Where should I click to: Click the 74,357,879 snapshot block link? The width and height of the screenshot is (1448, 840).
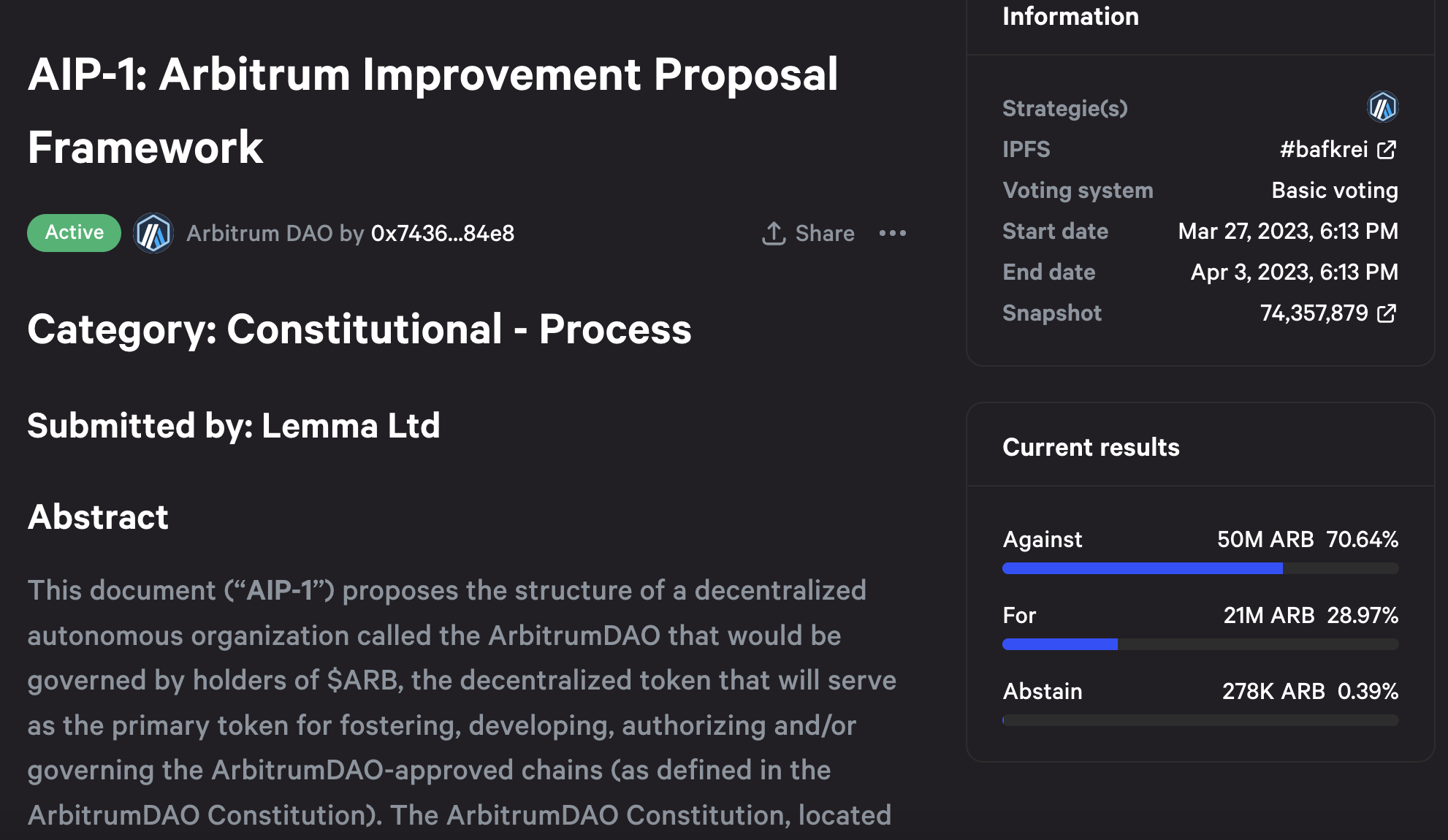tap(1314, 313)
